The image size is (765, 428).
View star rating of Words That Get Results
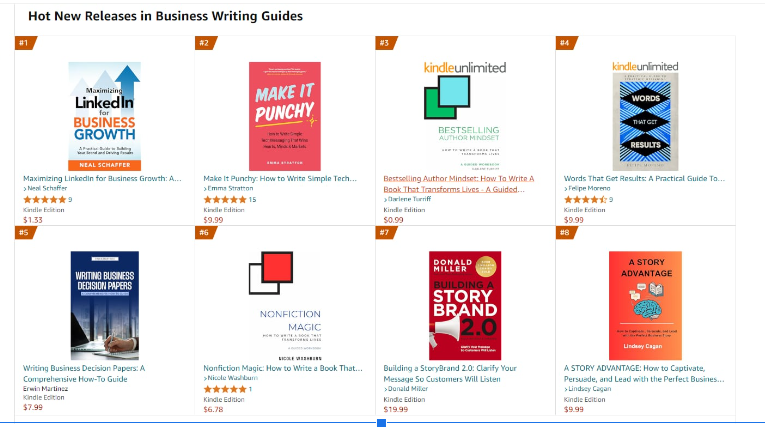tap(585, 200)
